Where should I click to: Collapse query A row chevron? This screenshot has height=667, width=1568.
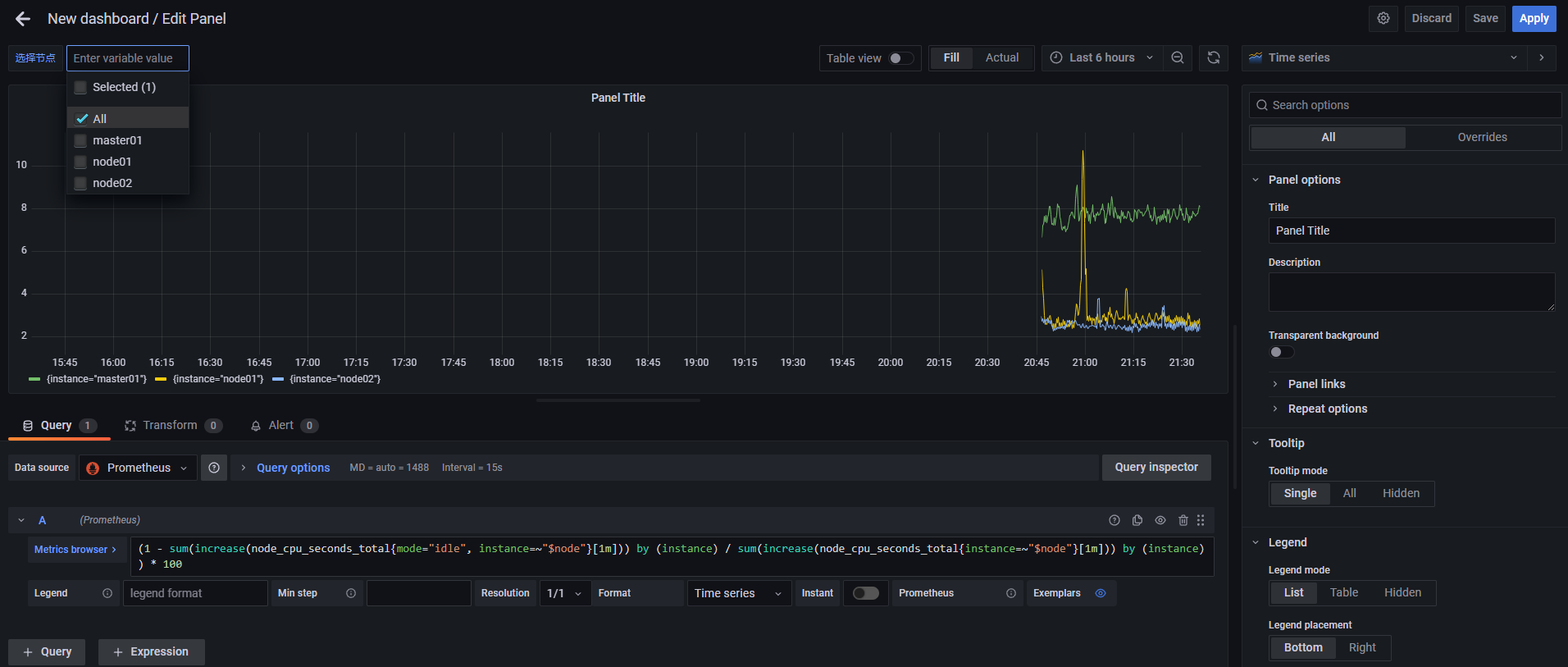(x=21, y=520)
